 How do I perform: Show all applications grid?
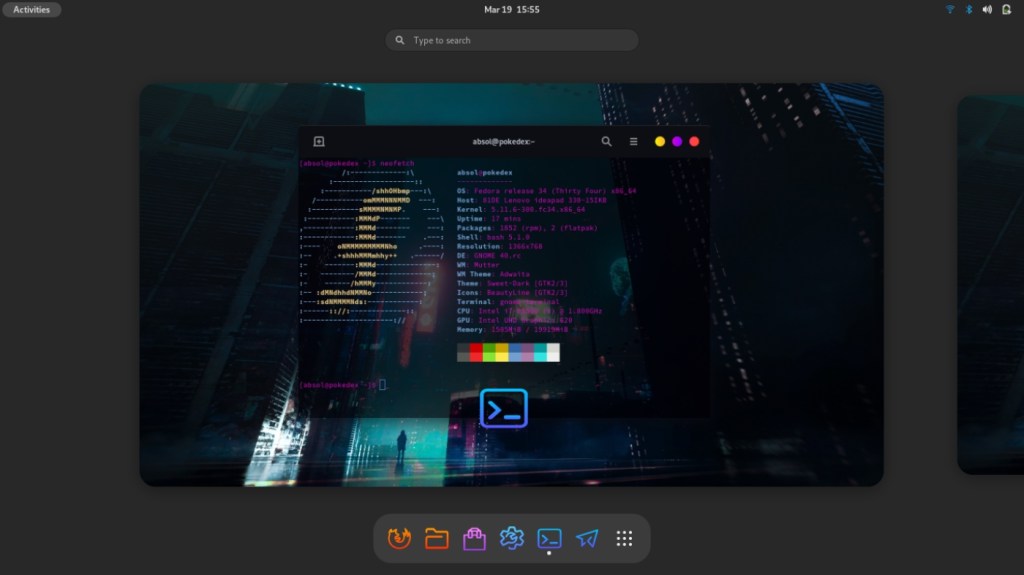624,539
